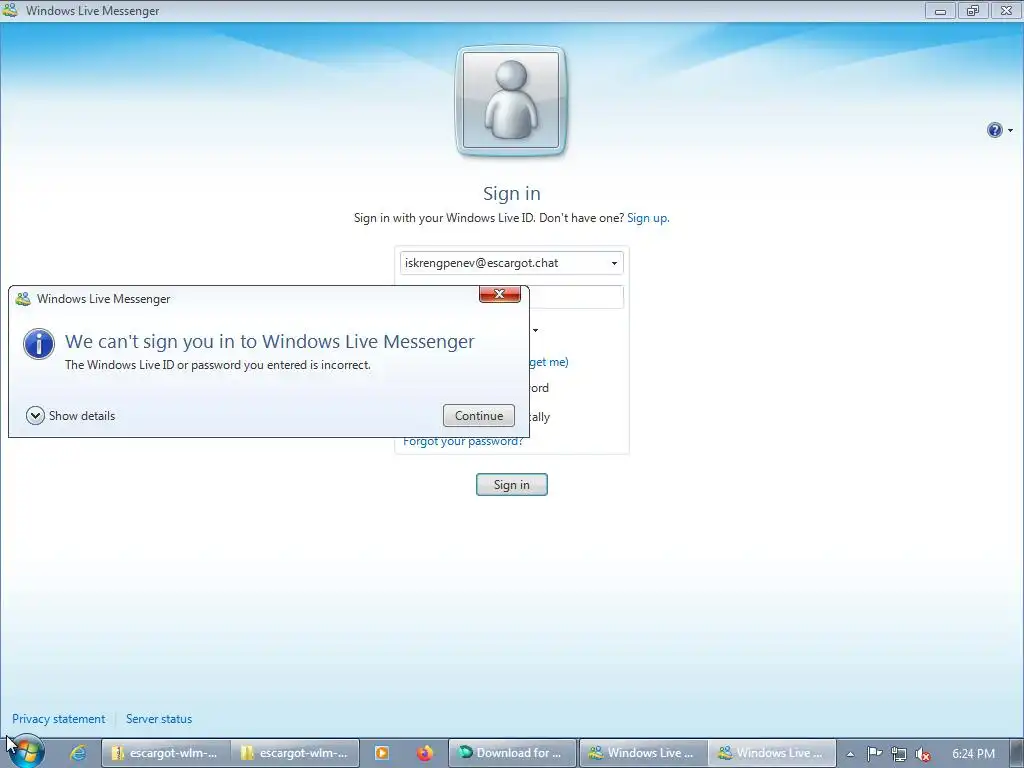Click the password input field
1024x768 pixels.
(x=576, y=297)
